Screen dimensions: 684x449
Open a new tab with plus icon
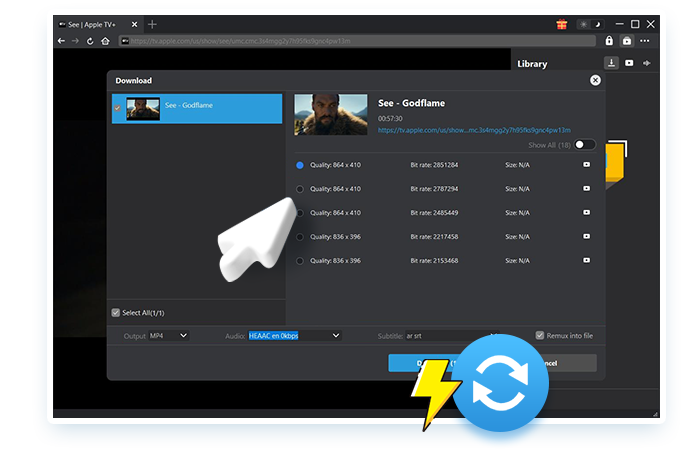pyautogui.click(x=152, y=24)
